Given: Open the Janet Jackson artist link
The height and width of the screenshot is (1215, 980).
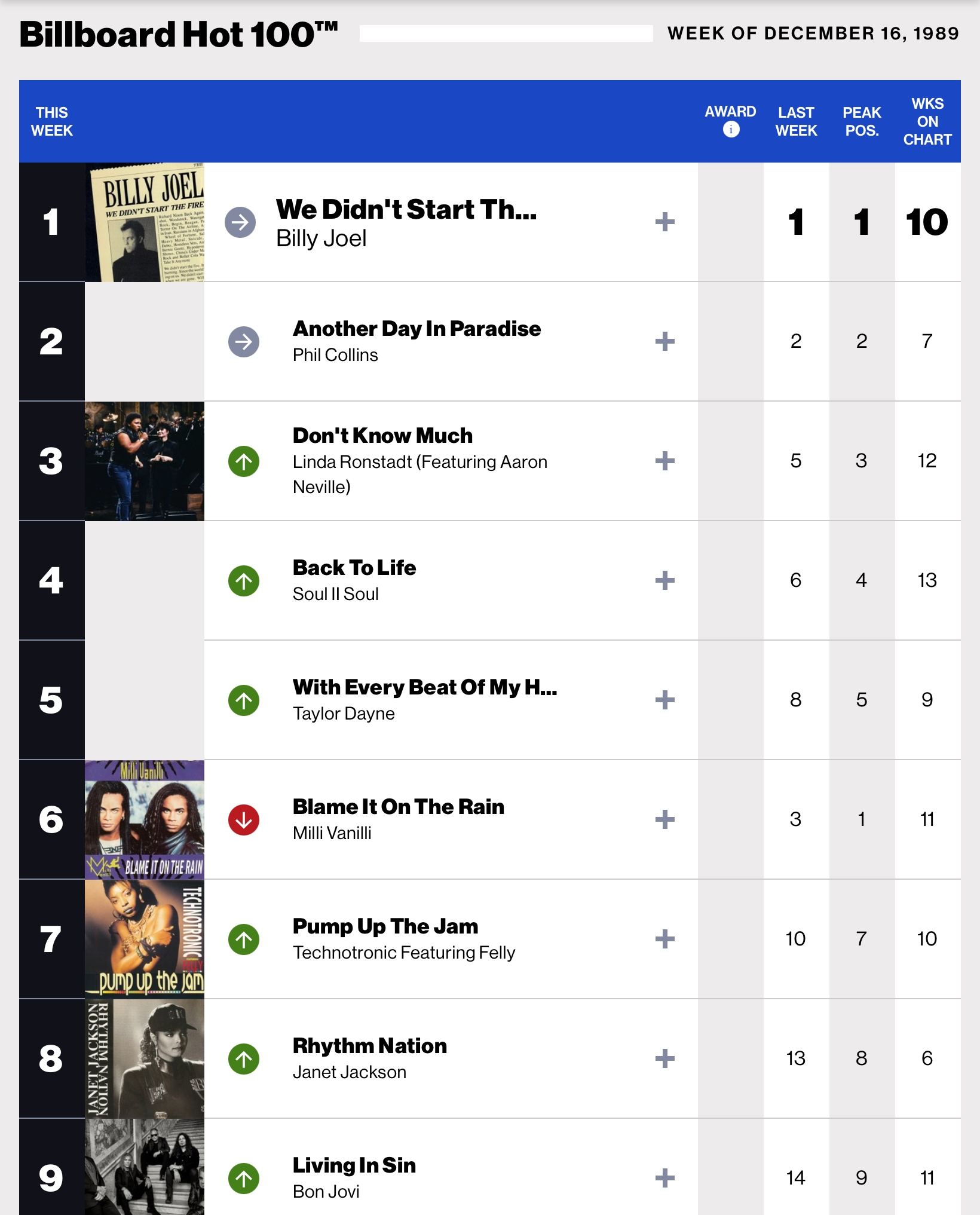Looking at the screenshot, I should click(x=350, y=1072).
